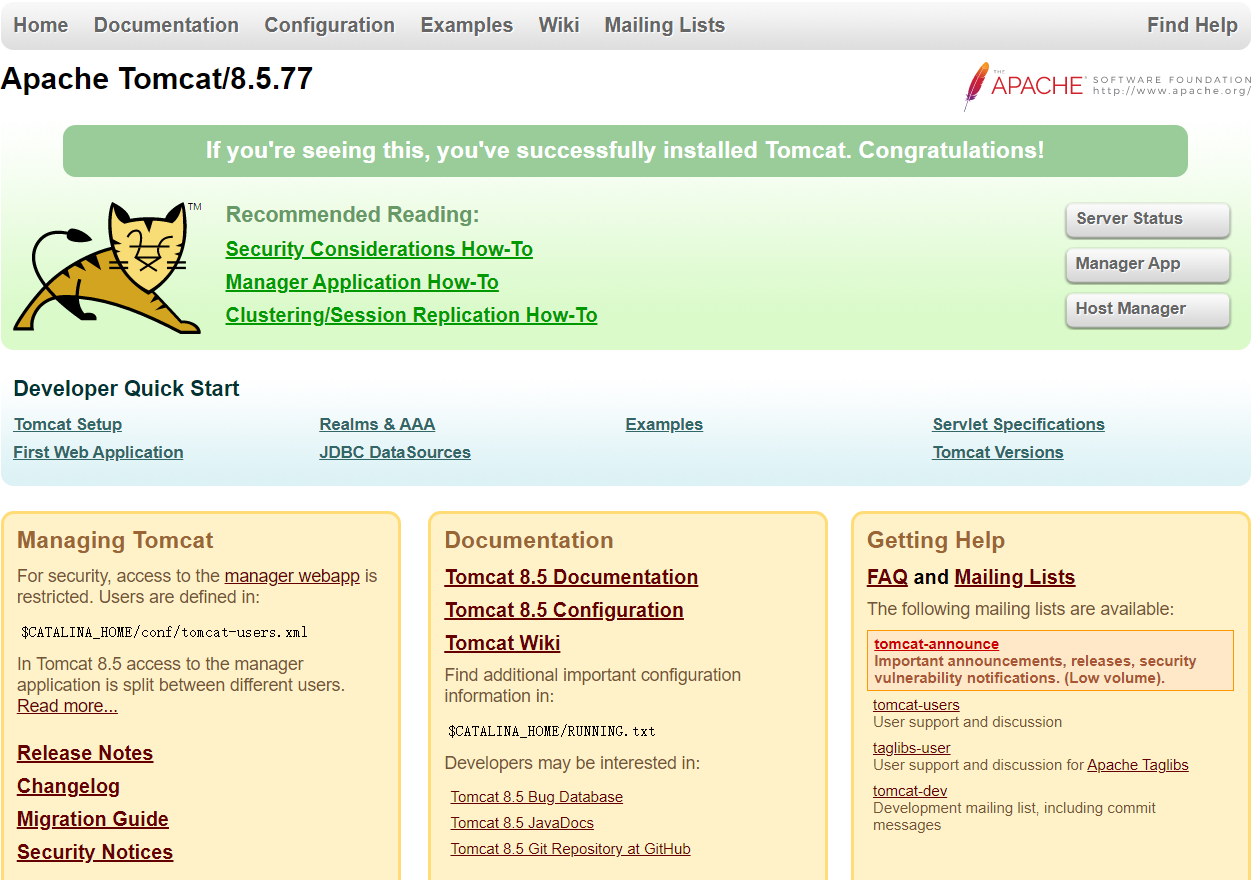The image size is (1251, 880).
Task: Open the tomcat-users mailing list link
Action: pos(916,705)
